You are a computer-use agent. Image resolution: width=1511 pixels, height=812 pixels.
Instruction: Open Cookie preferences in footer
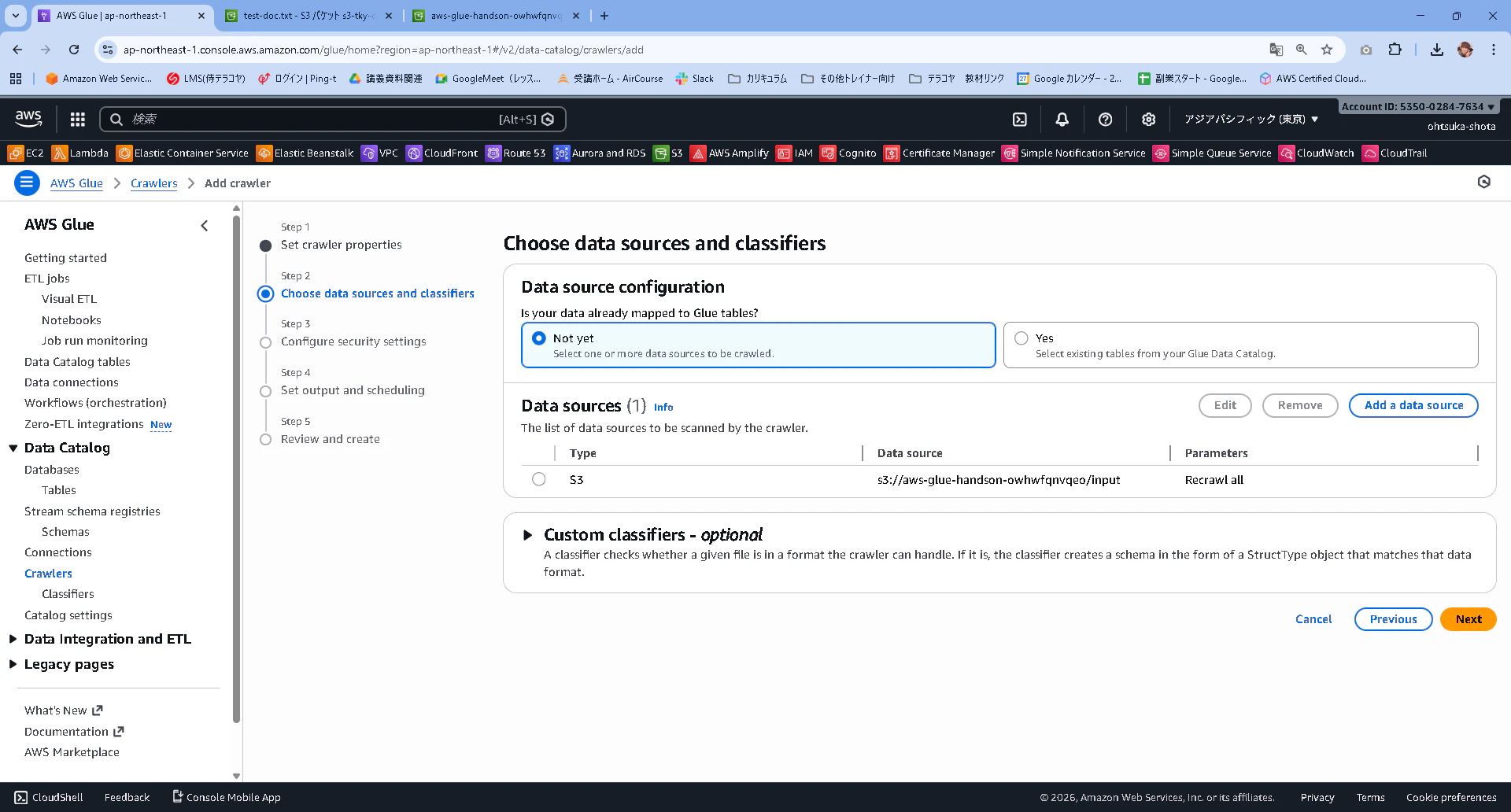[x=1451, y=797]
